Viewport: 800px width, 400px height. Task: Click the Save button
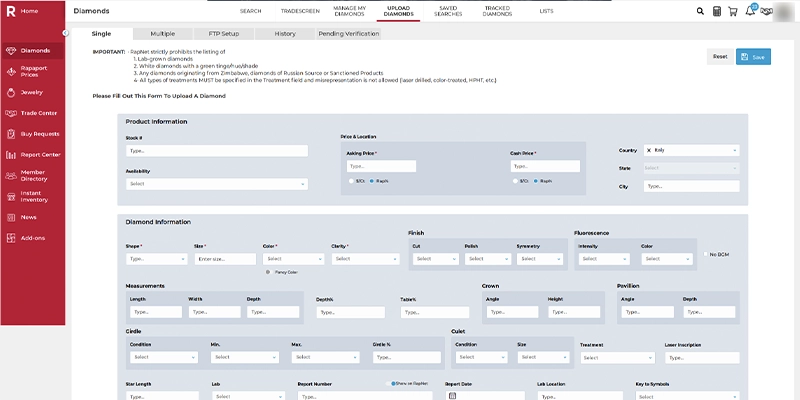coord(753,57)
